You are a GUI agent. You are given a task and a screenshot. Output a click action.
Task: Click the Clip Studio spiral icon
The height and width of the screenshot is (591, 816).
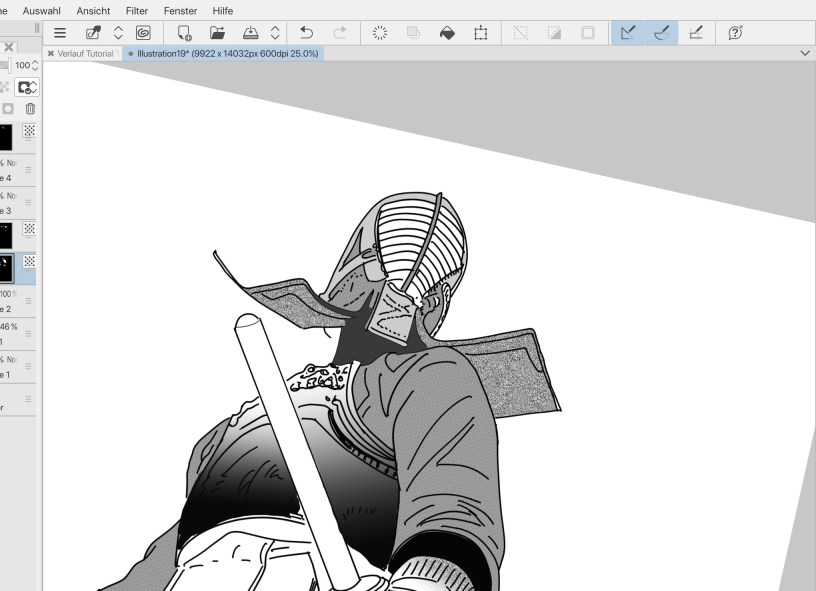(x=143, y=33)
